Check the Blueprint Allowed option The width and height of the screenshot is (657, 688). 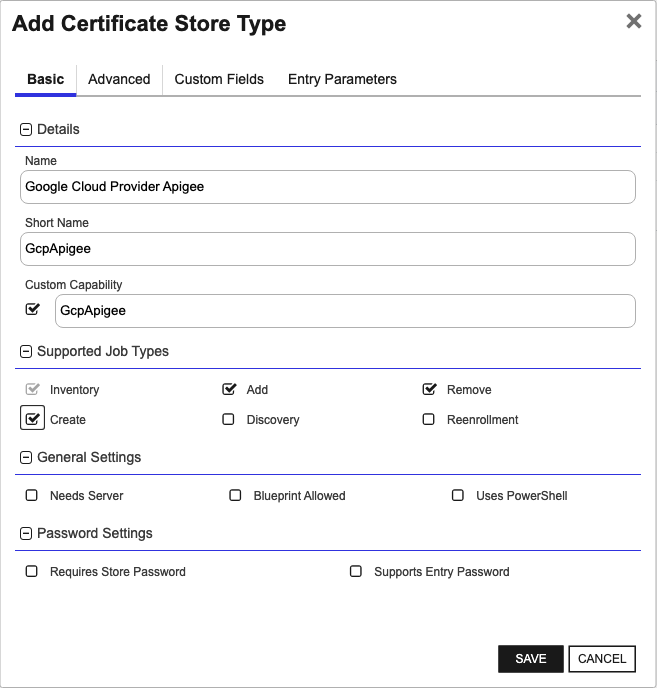(x=235, y=495)
